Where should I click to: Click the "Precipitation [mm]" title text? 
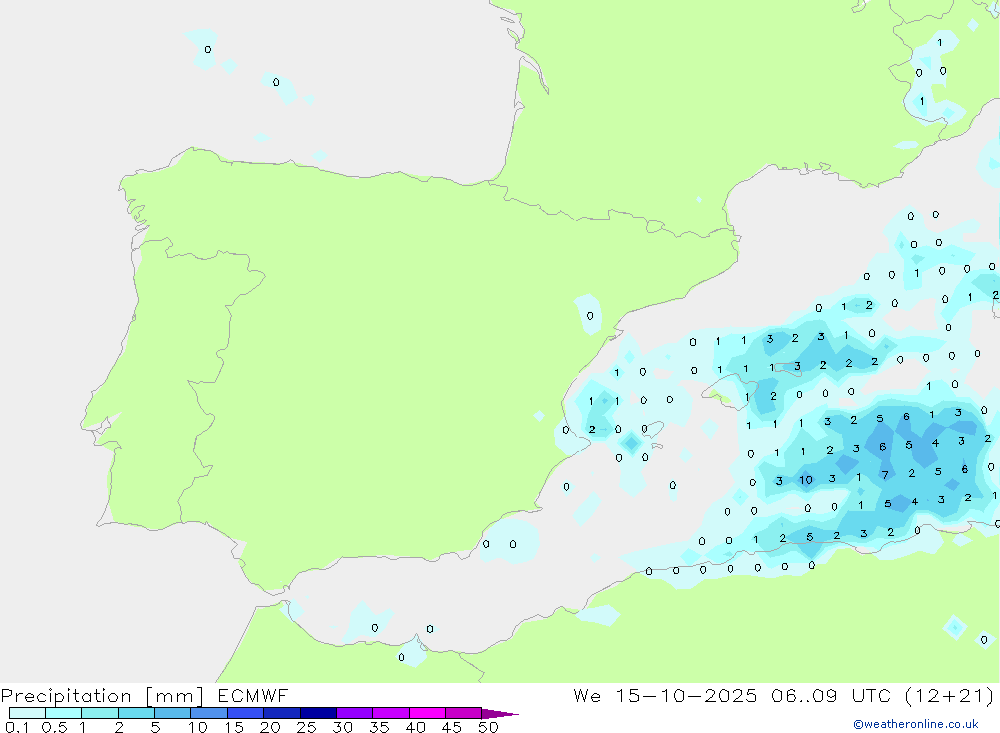click(102, 696)
